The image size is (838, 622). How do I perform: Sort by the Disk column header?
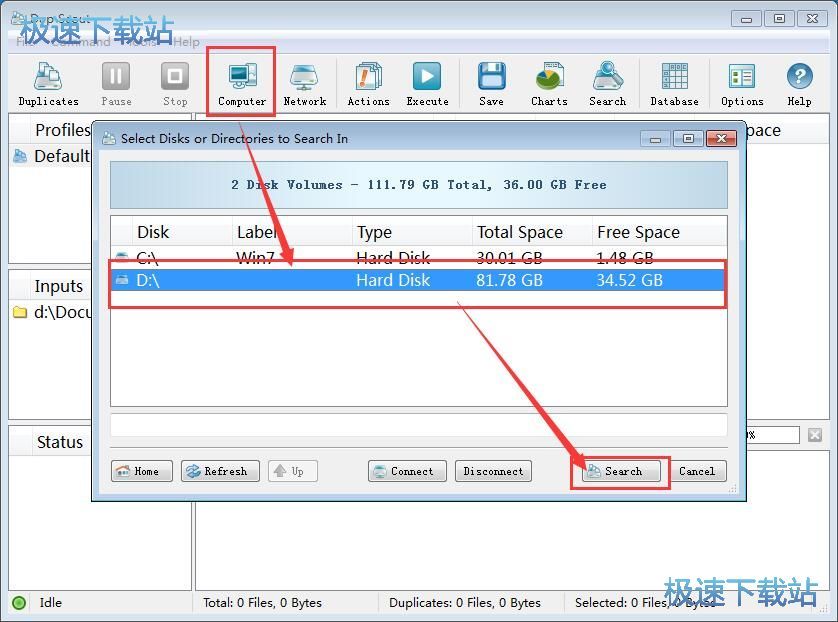[182, 232]
